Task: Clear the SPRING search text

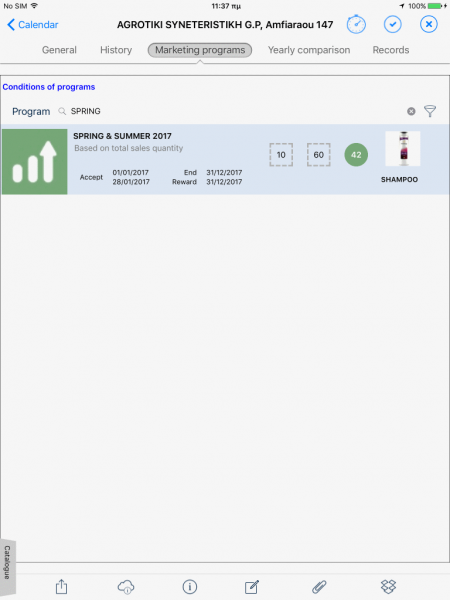Action: pos(411,111)
